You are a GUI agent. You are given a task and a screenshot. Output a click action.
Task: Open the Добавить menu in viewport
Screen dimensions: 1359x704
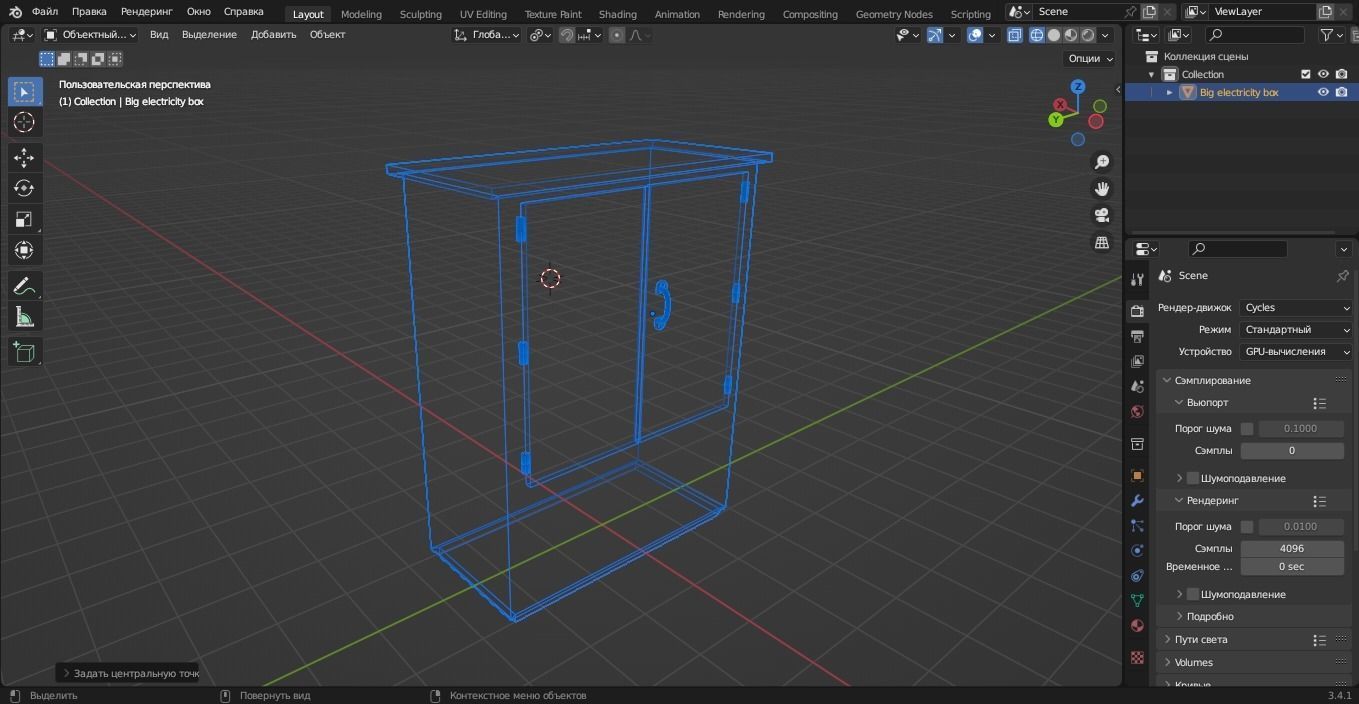point(273,35)
